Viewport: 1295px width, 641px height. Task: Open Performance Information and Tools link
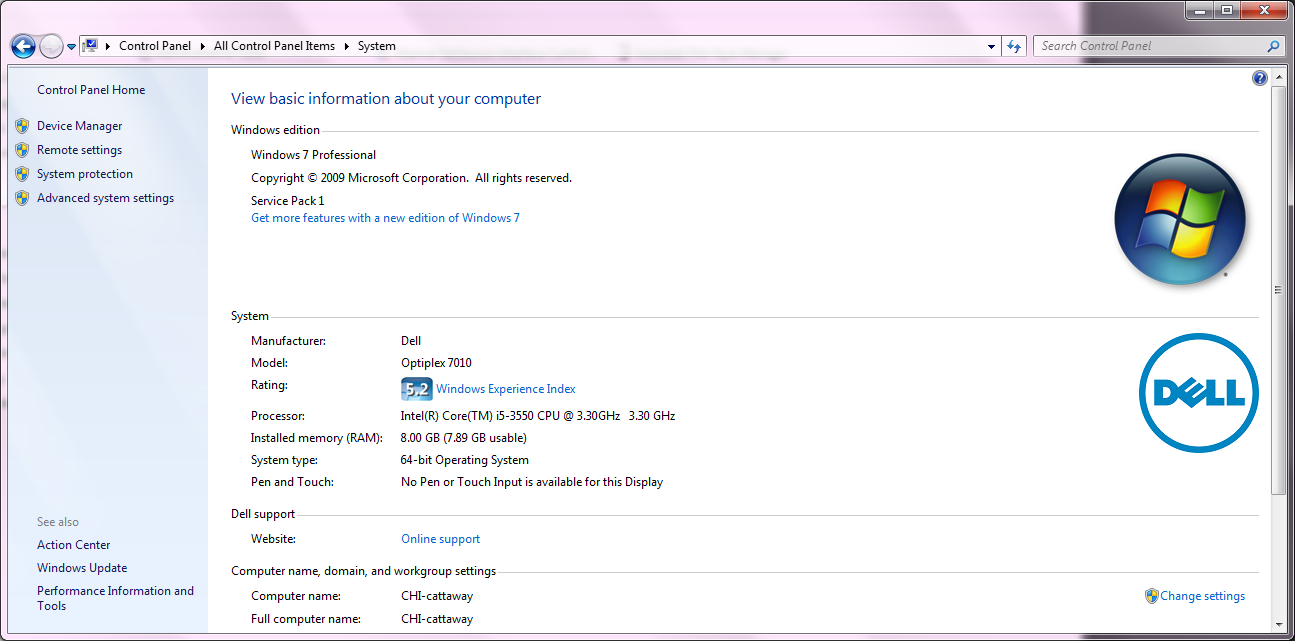(x=115, y=598)
